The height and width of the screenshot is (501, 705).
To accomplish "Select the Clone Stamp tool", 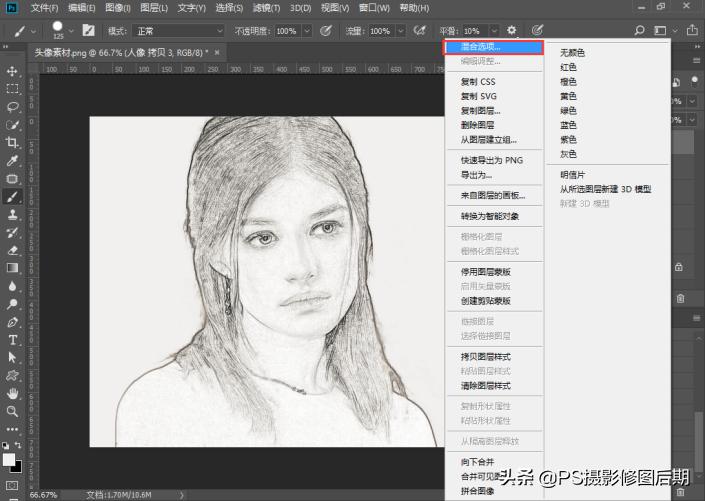I will coord(12,215).
